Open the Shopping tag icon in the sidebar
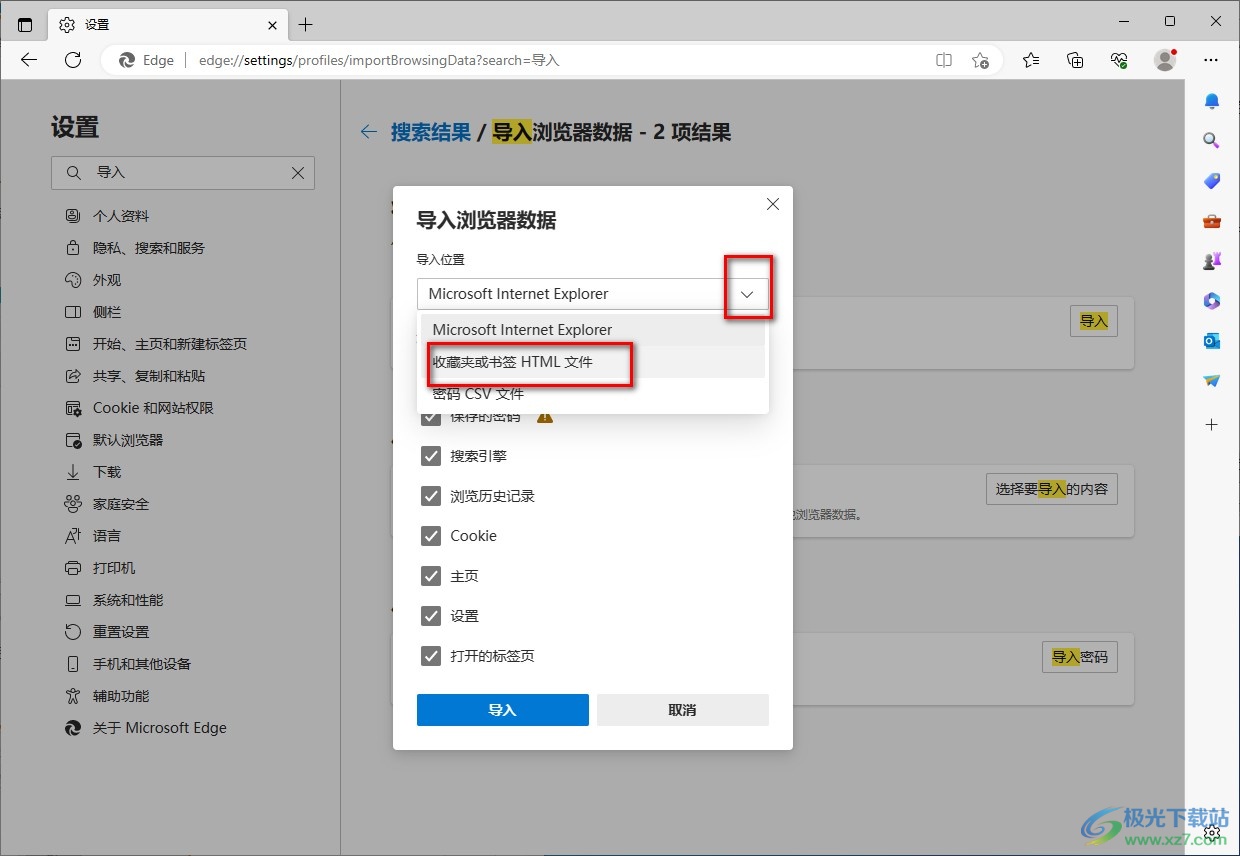Viewport: 1240px width, 856px height. pyautogui.click(x=1212, y=181)
